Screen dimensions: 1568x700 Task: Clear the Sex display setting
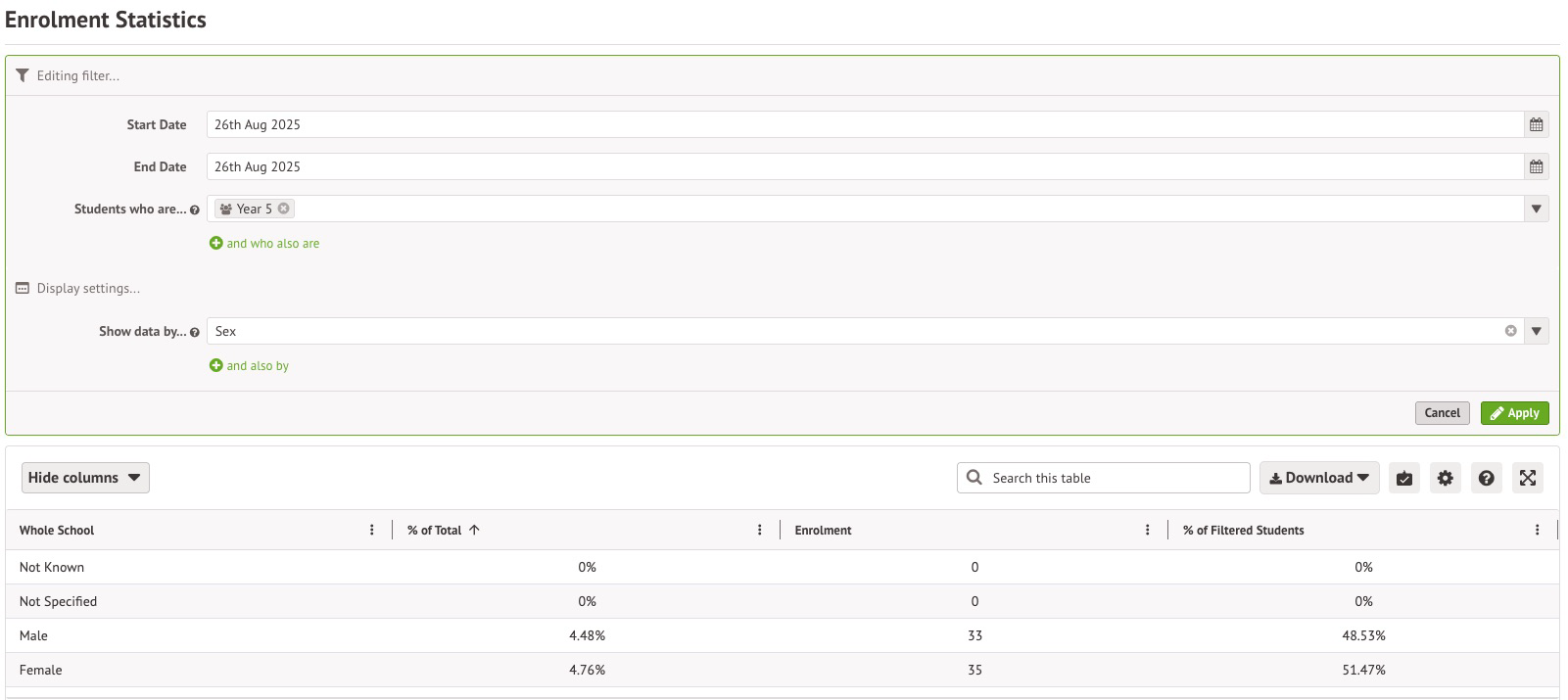pos(1510,331)
